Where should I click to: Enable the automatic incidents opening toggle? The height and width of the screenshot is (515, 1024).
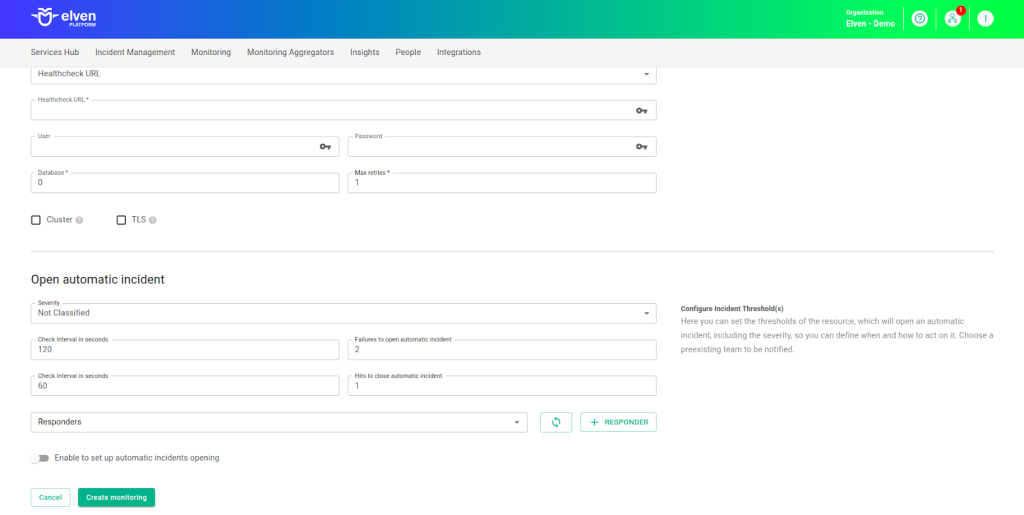pyautogui.click(x=40, y=458)
